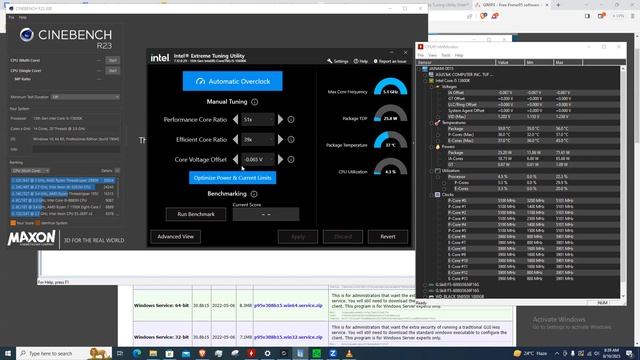Show info for Performance Core Ratio
The height and width of the screenshot is (360, 640).
[x=291, y=120]
